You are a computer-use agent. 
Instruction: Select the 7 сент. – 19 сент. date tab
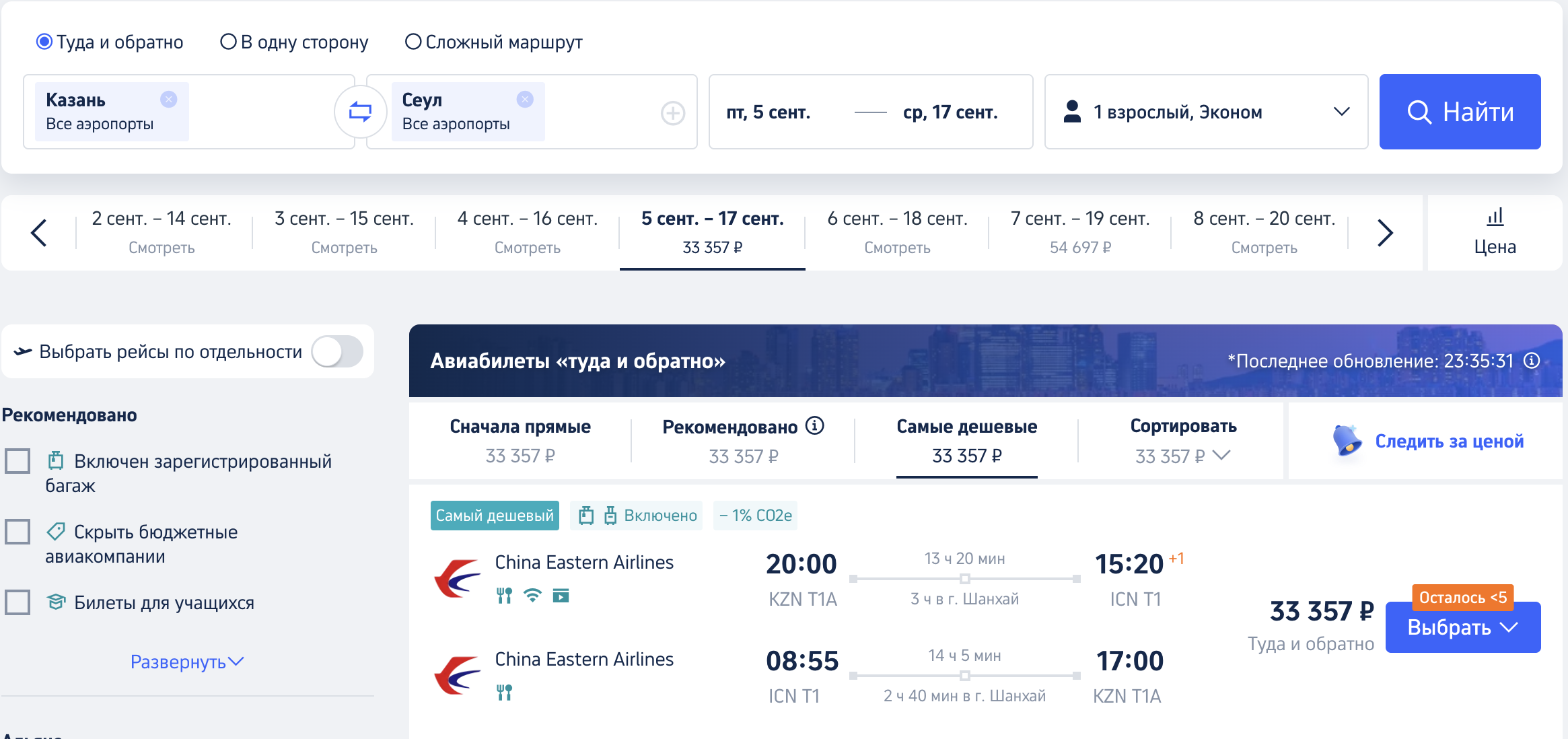click(1080, 233)
